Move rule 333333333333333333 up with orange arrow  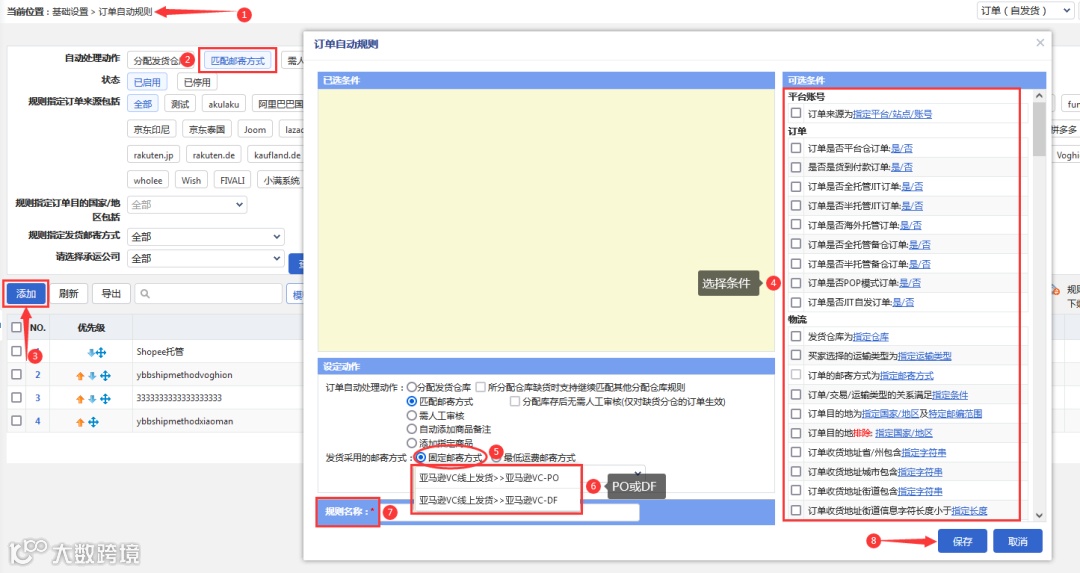point(80,399)
